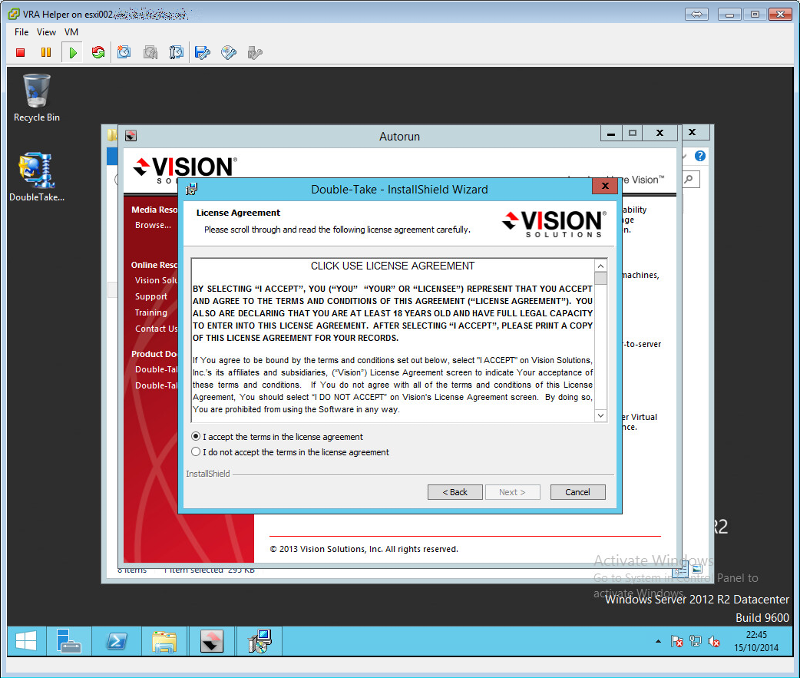Select 'I accept the terms in the license agreement'
Screen dimensions: 800x678
[277, 437]
